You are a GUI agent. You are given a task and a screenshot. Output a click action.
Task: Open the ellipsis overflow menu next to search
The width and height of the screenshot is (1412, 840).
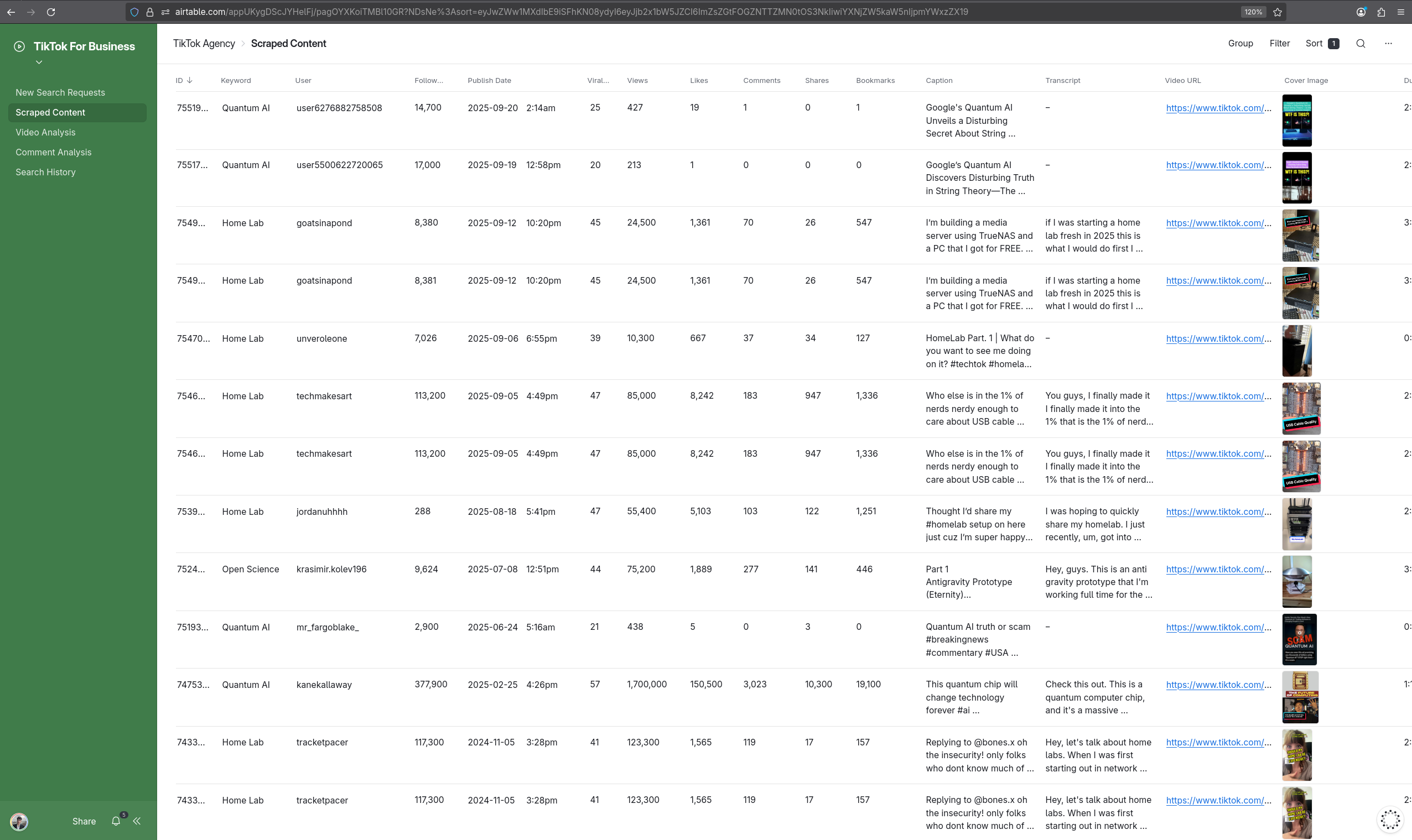tap(1387, 43)
